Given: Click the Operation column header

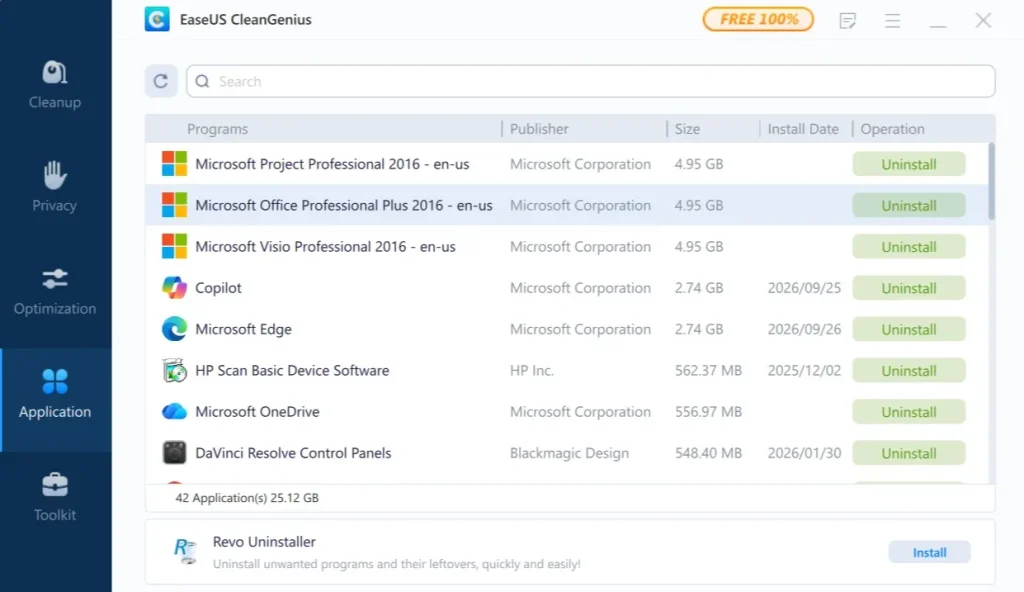Looking at the screenshot, I should tap(892, 129).
